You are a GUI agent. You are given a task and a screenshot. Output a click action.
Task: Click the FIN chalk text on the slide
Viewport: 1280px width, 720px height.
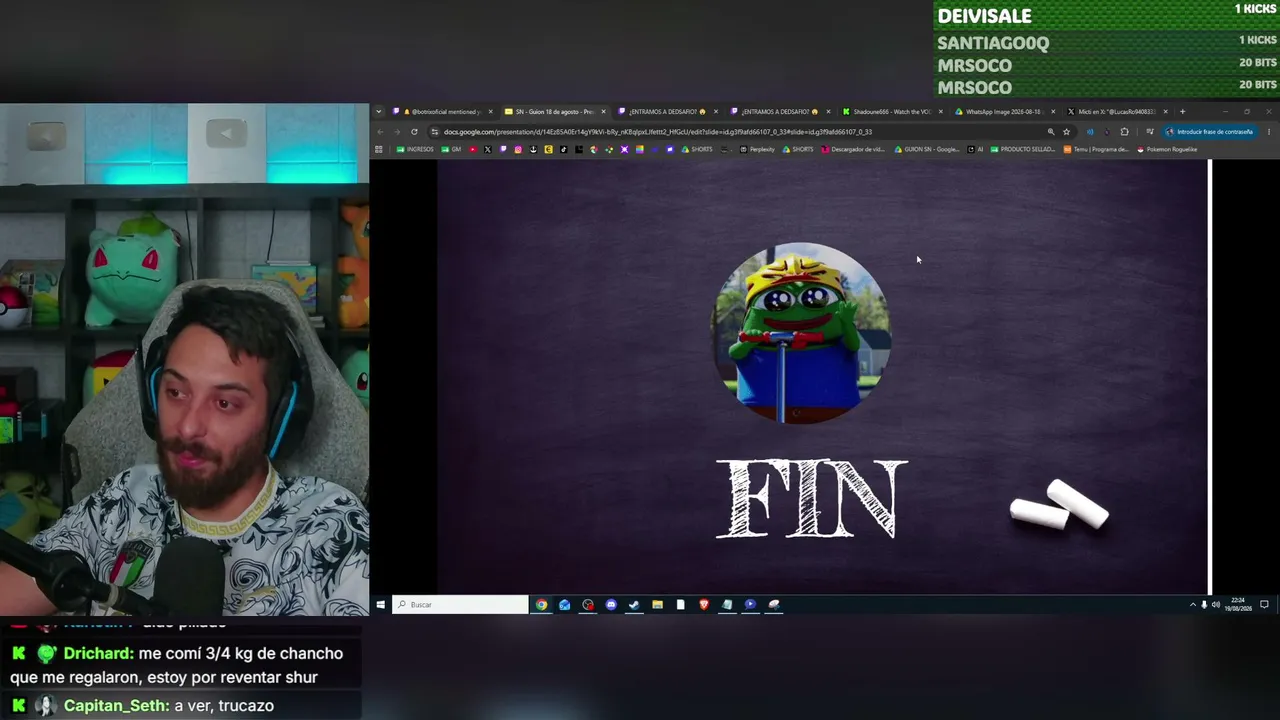(x=812, y=499)
